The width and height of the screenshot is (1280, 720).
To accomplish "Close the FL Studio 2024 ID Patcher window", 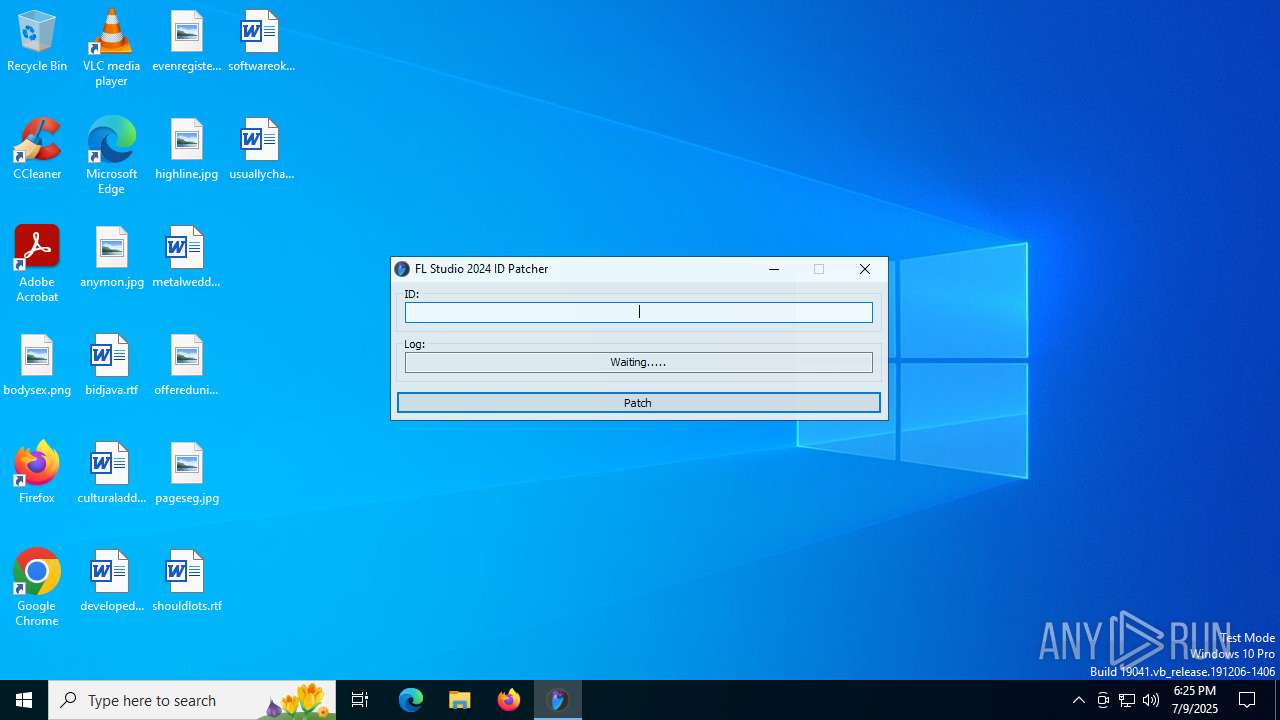I will (865, 269).
